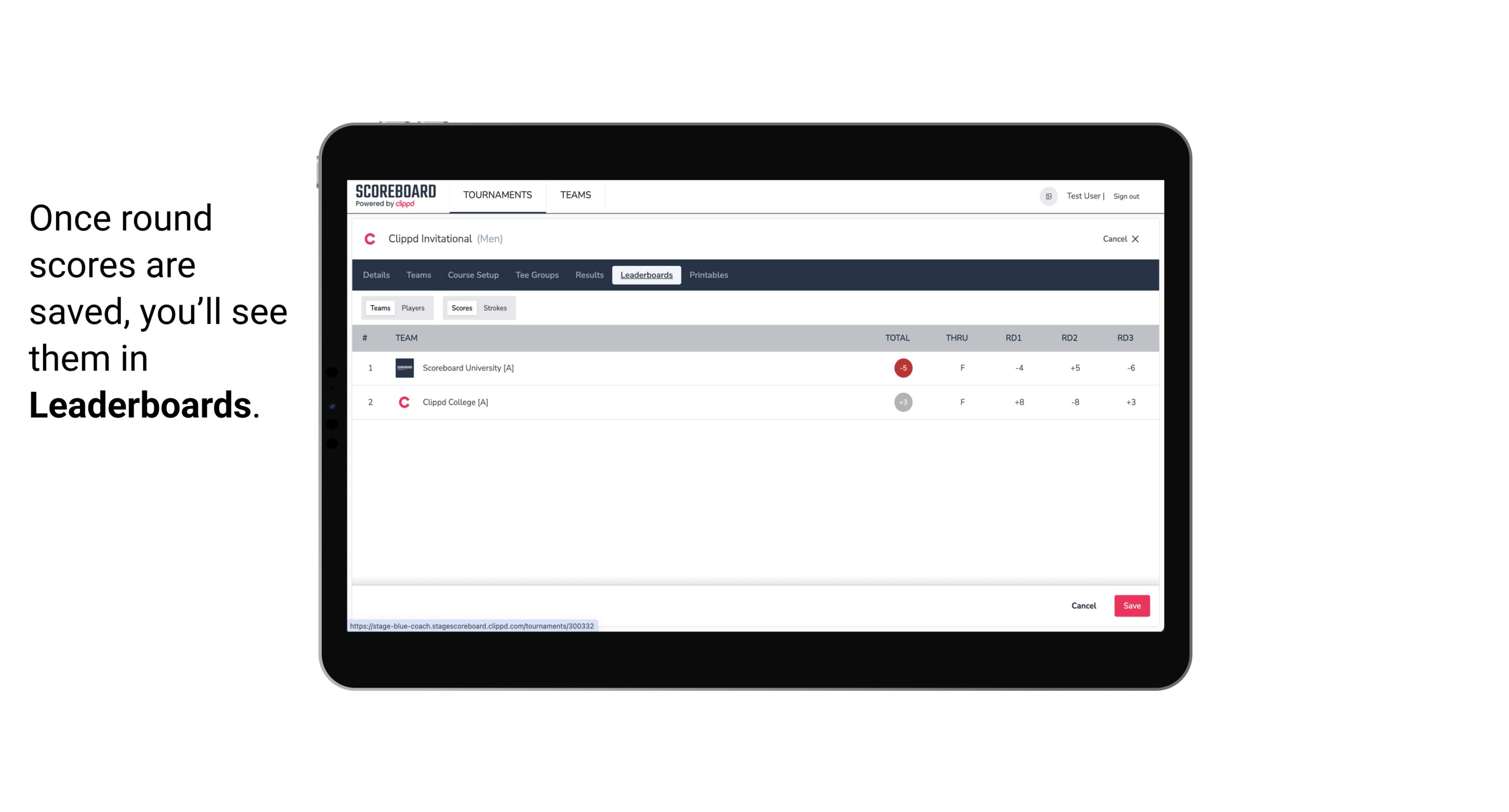
Task: Click the Scores filter button
Action: coord(461,308)
